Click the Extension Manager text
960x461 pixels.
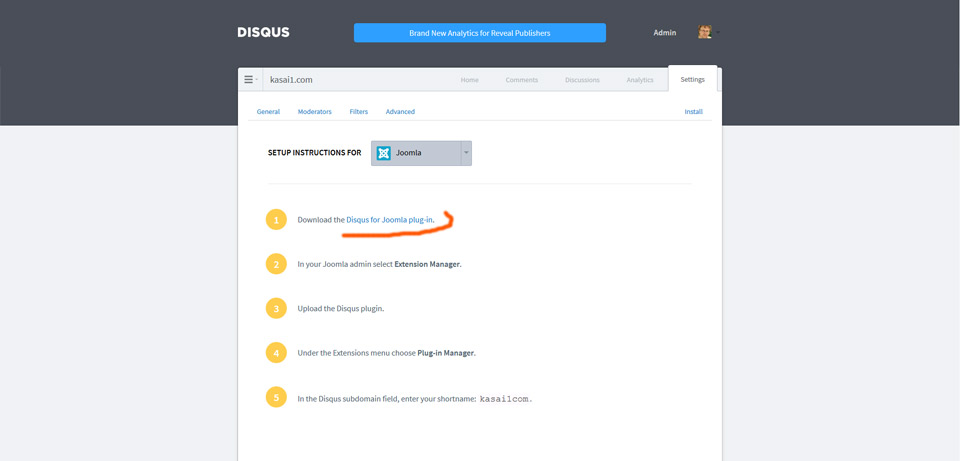pos(427,264)
